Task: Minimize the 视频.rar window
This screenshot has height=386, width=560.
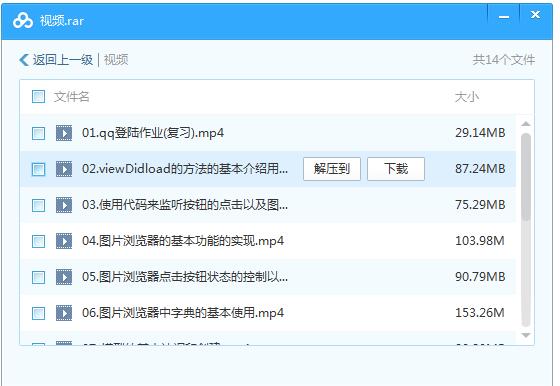Action: coord(504,16)
